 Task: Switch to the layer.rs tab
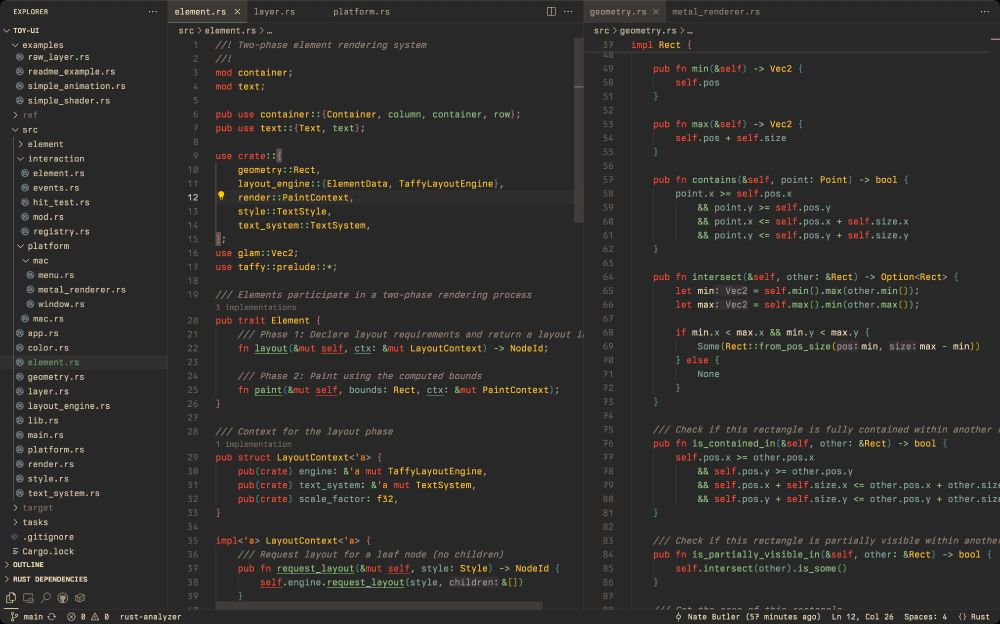(x=274, y=11)
